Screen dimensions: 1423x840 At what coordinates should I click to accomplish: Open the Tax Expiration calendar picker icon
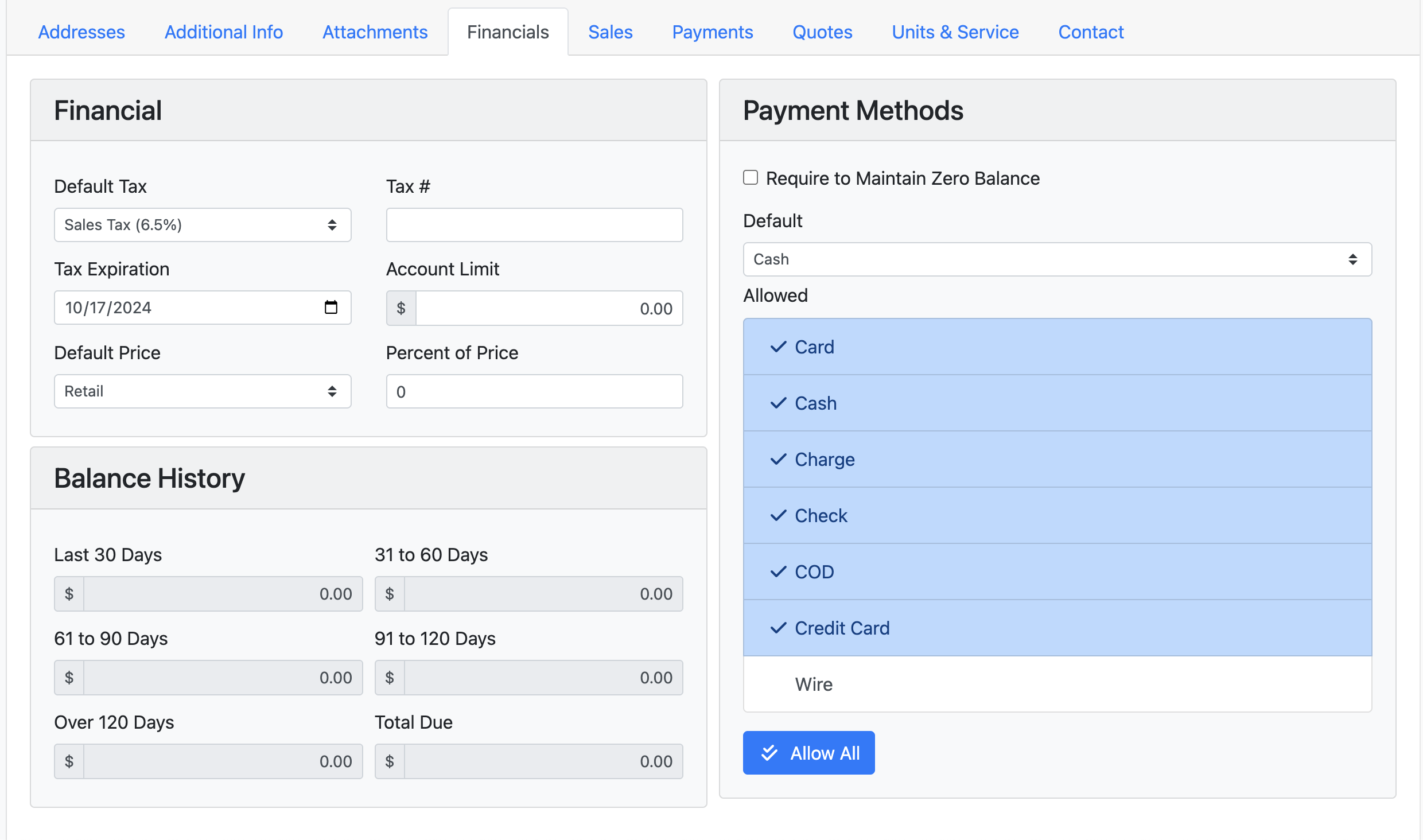pos(331,308)
